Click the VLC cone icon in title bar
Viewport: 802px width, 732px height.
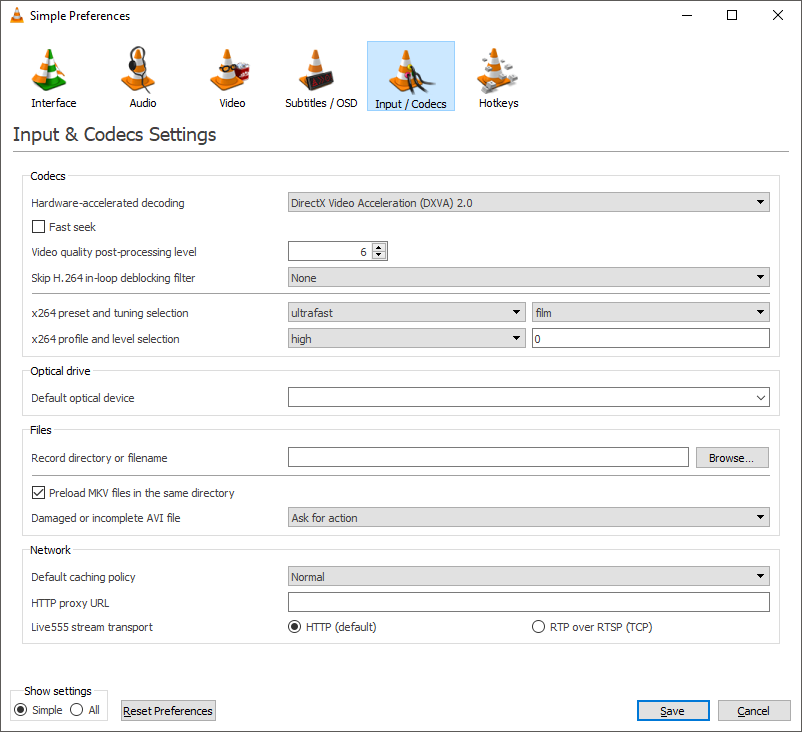17,15
